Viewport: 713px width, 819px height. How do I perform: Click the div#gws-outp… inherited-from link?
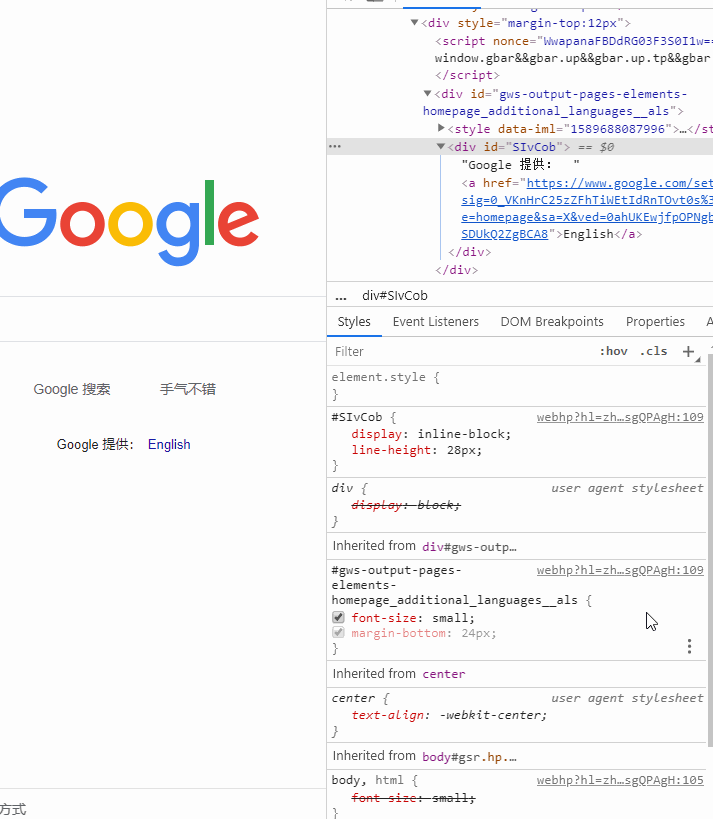(469, 547)
